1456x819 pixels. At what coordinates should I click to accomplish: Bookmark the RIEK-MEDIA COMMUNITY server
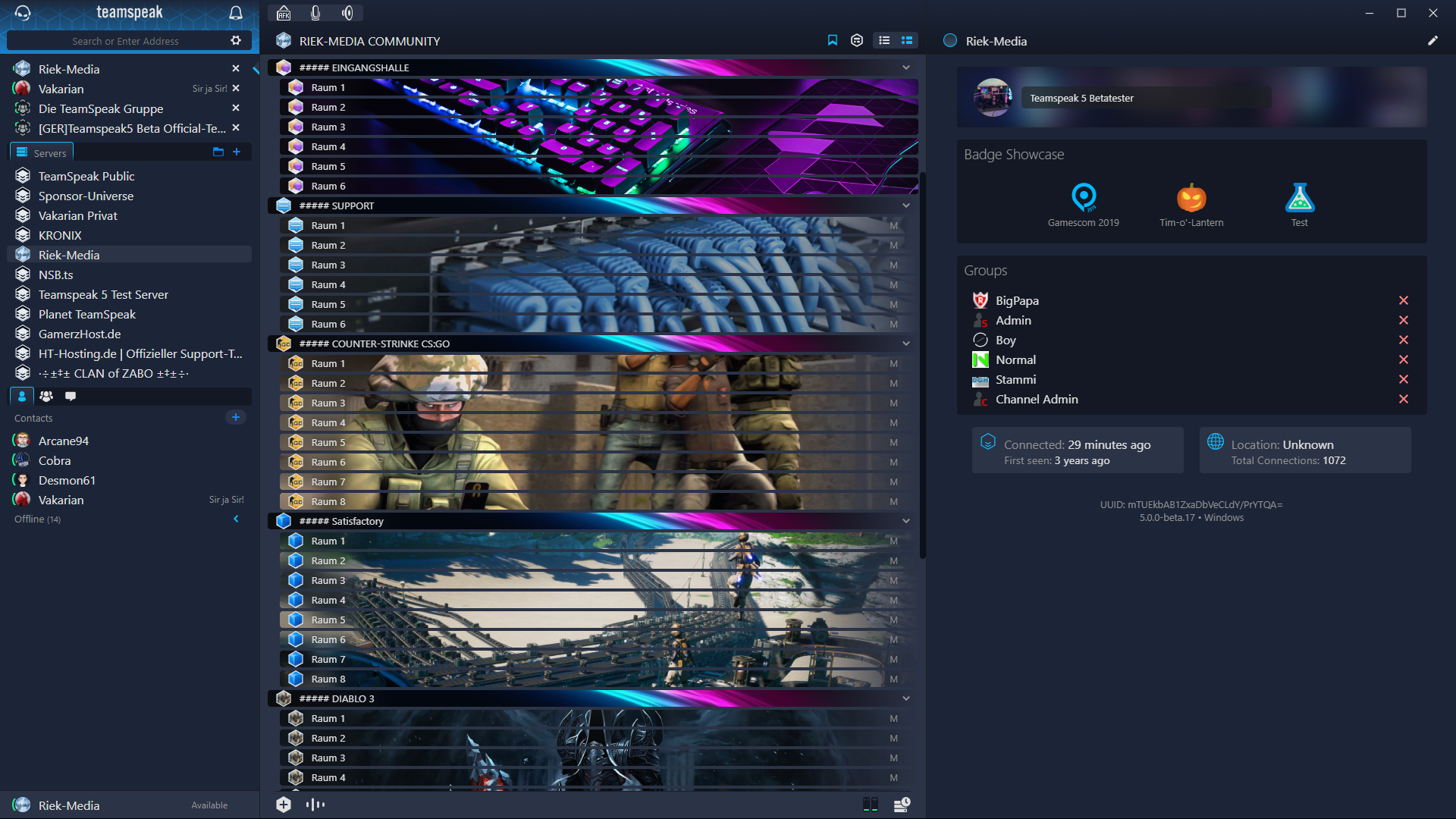pos(833,40)
